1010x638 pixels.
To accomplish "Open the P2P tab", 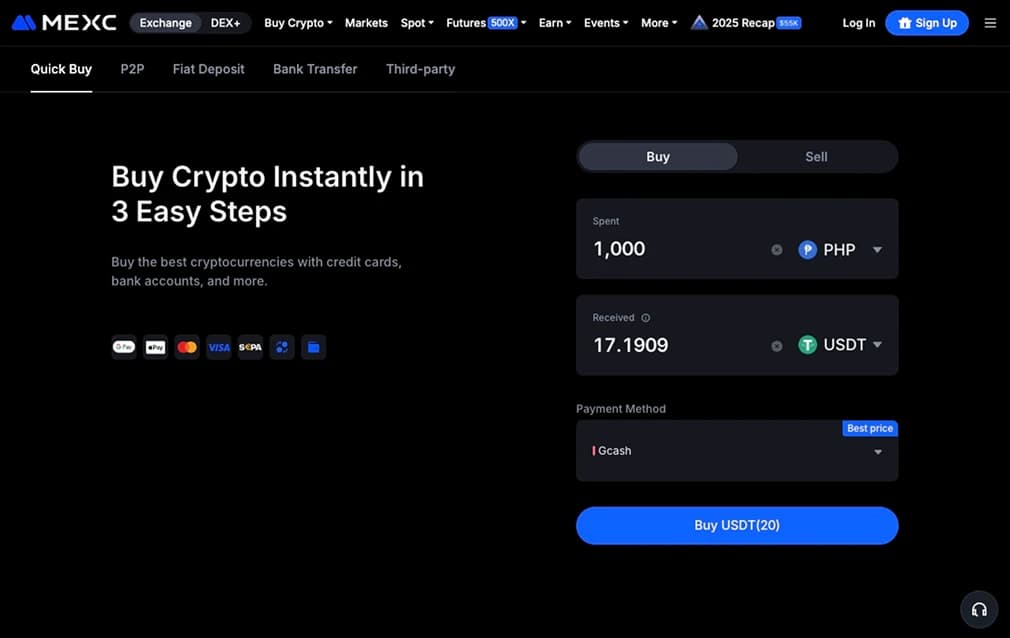I will pyautogui.click(x=132, y=69).
